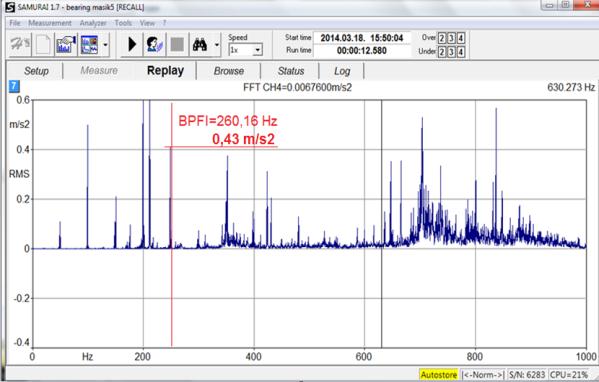Viewport: 599px width, 382px height.
Task: Click the blue window number 7 badge
Action: (14, 86)
